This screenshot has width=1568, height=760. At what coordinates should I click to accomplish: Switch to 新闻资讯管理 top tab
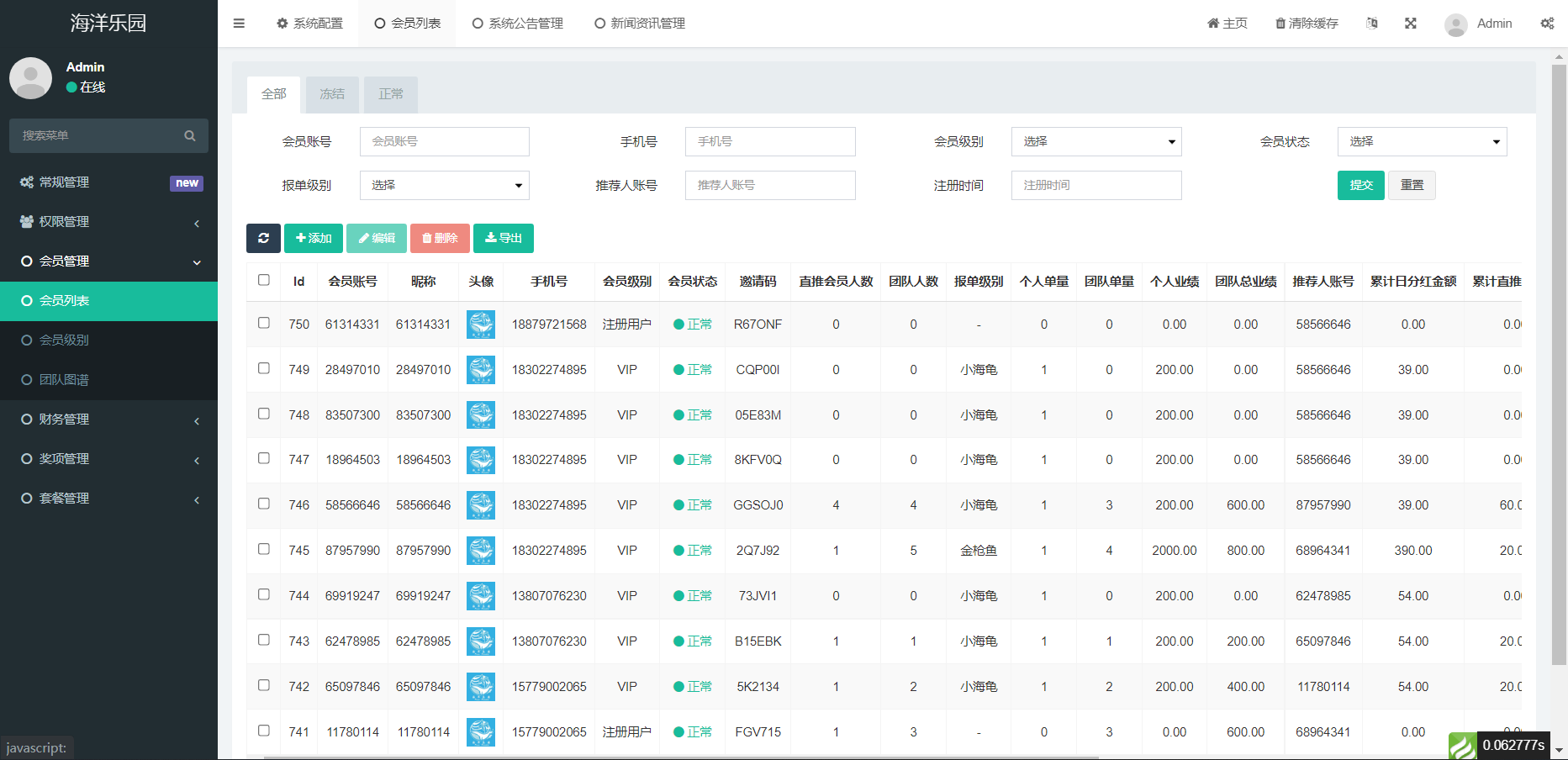[x=640, y=24]
